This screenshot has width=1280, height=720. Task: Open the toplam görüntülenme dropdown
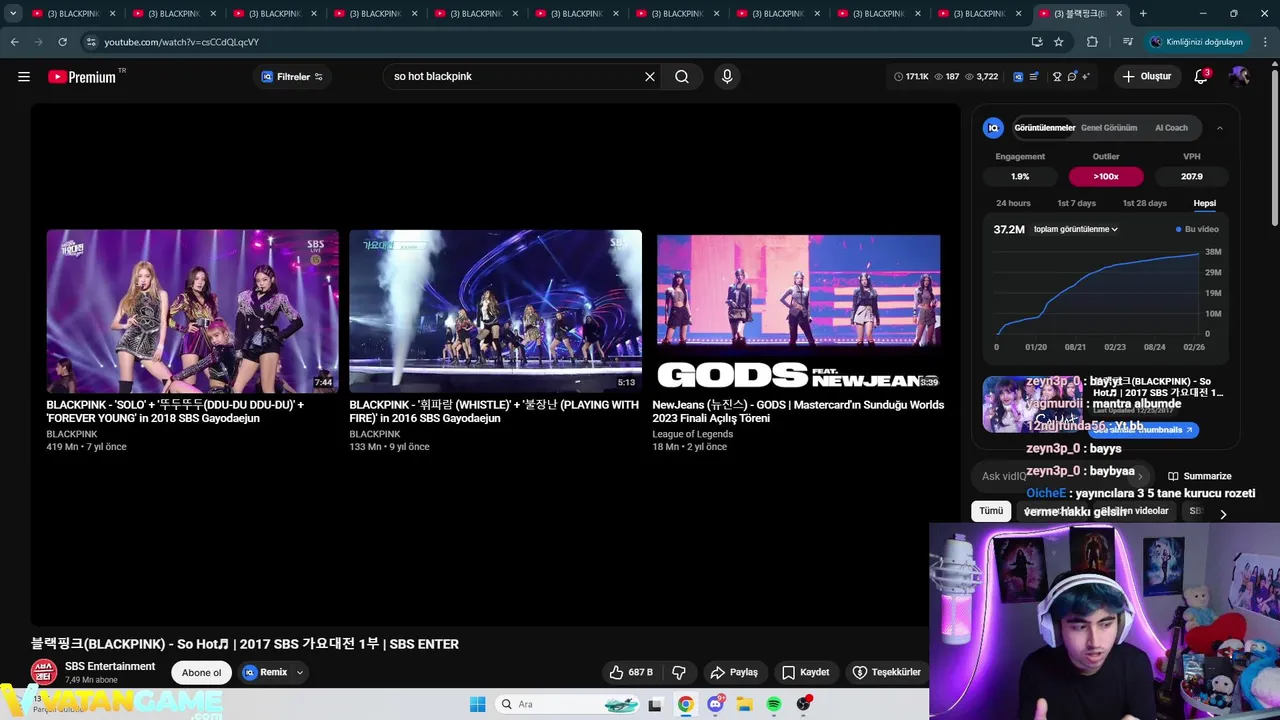[x=1076, y=229]
